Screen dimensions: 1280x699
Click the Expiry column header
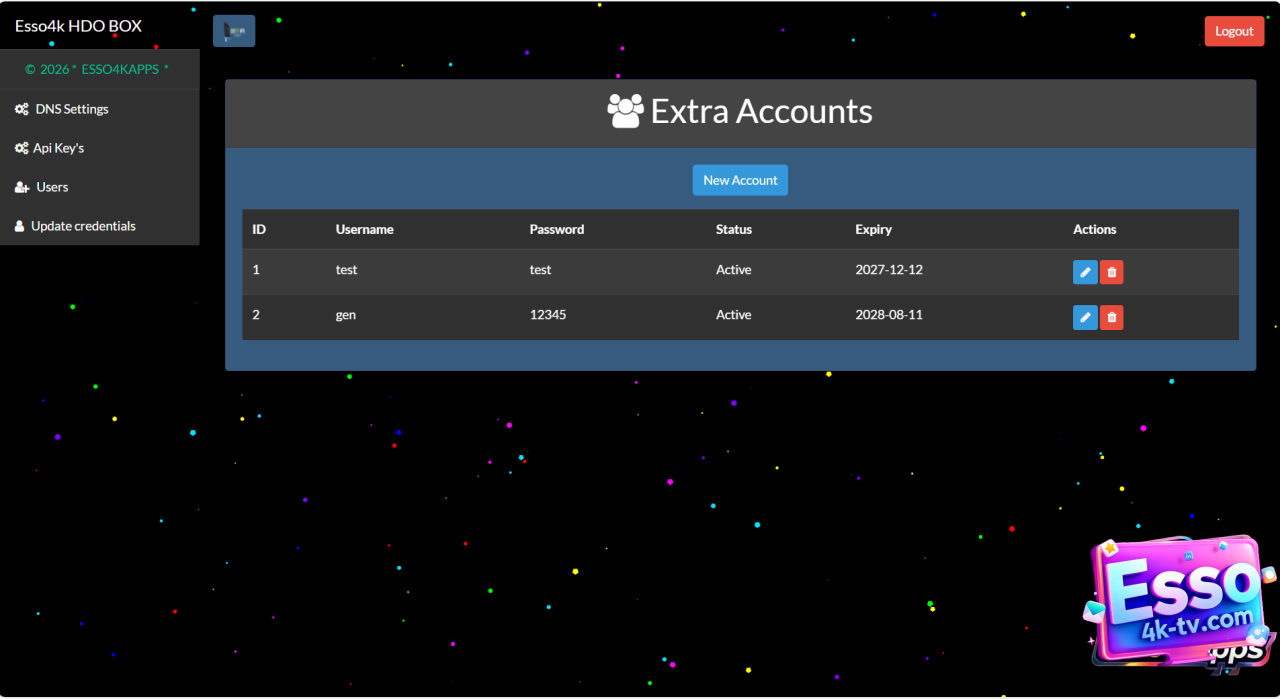point(873,229)
